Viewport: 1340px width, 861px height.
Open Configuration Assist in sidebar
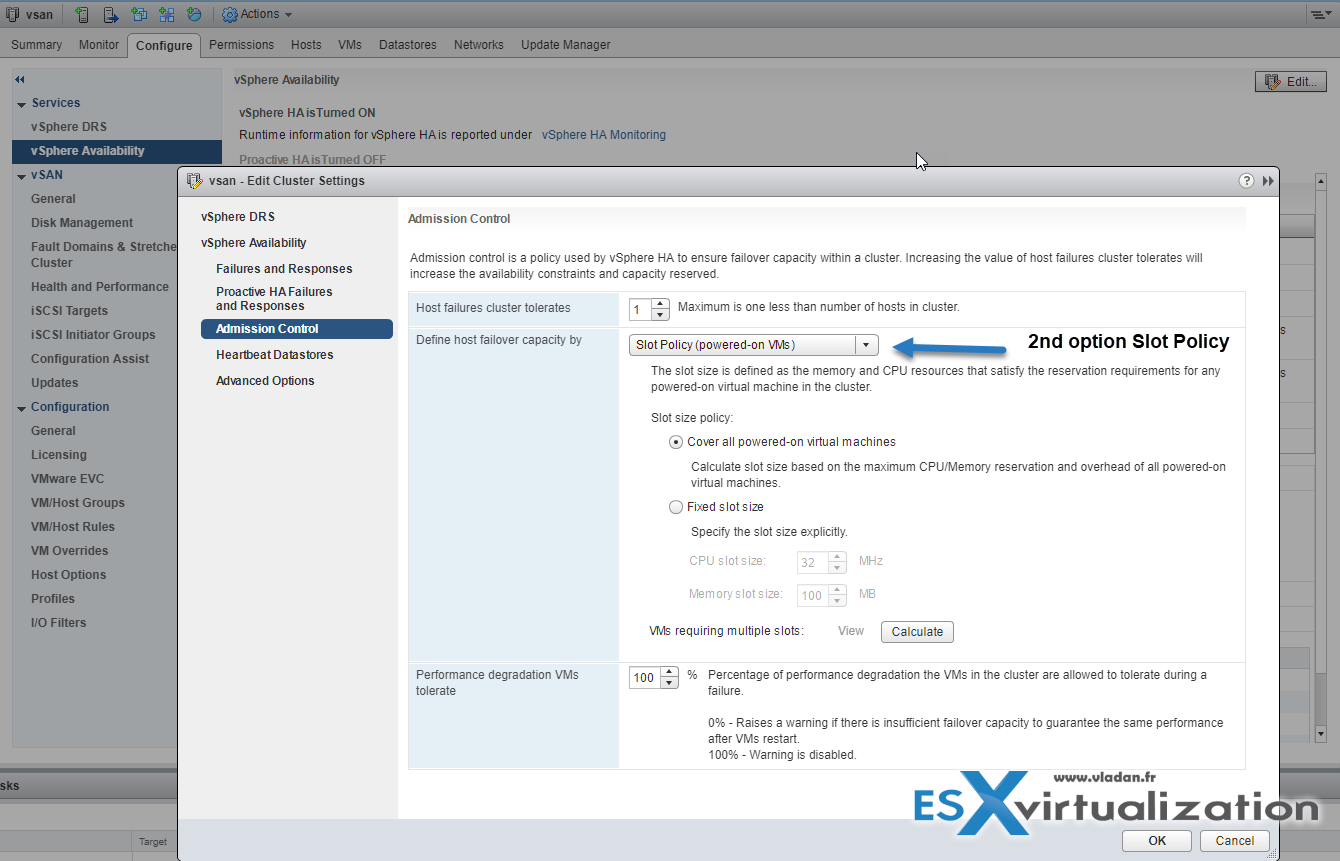pos(90,359)
